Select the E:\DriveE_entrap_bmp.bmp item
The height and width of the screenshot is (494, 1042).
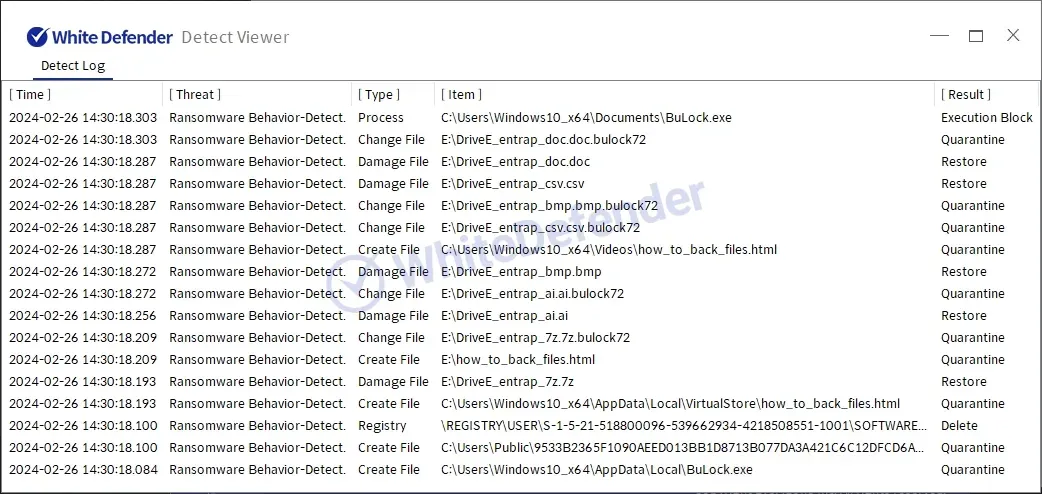(521, 271)
